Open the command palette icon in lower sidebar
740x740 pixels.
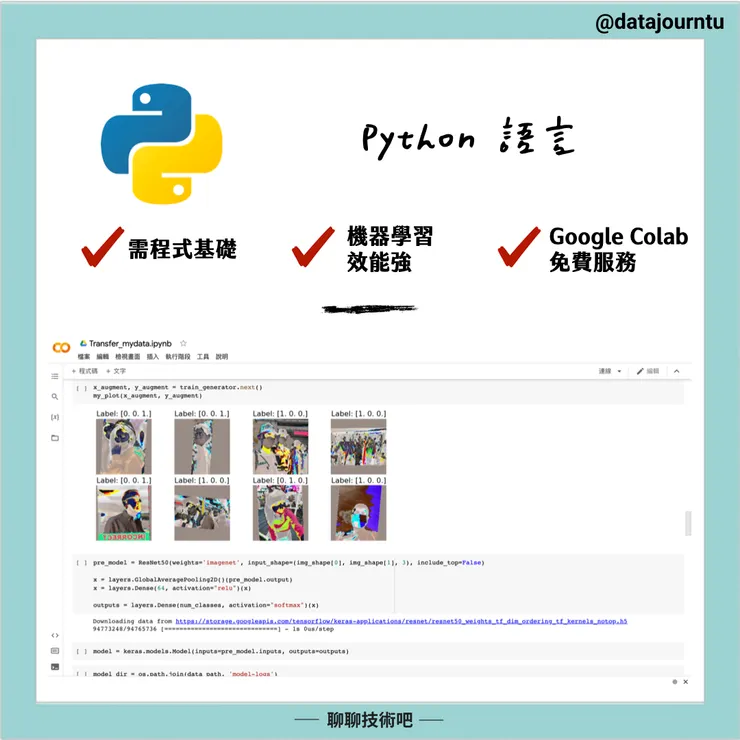(x=55, y=651)
